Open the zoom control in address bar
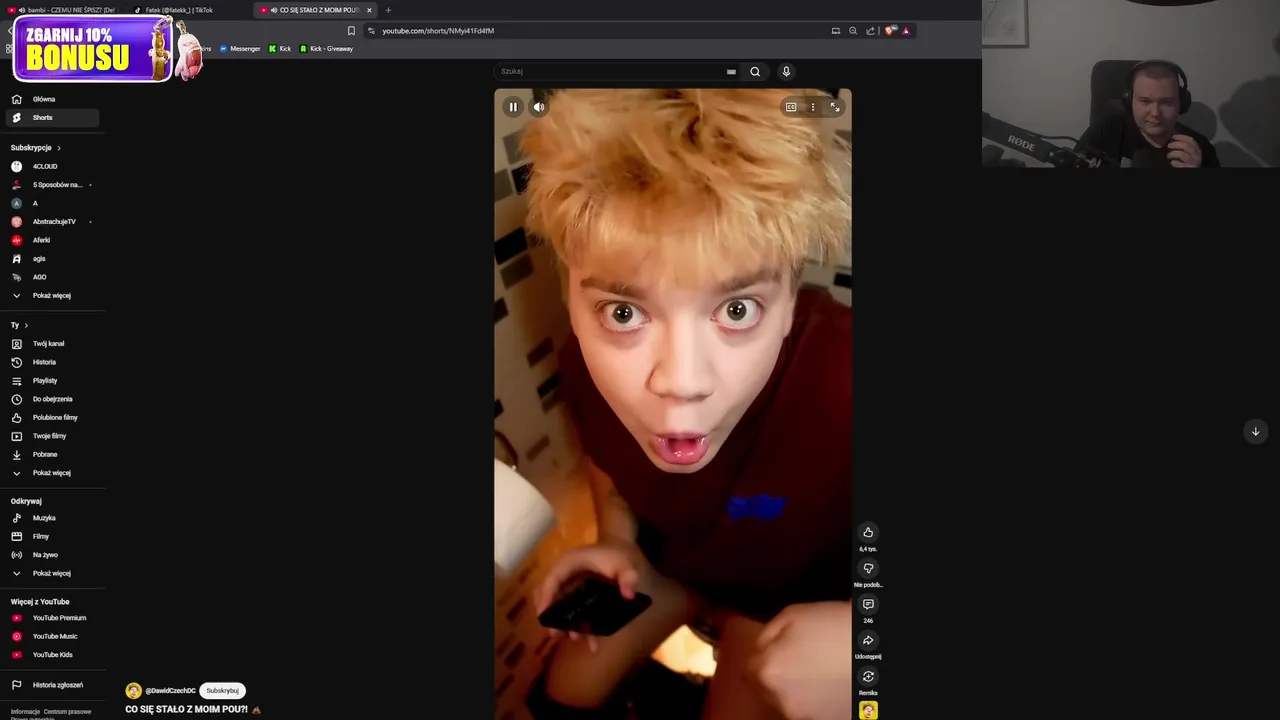 853,31
